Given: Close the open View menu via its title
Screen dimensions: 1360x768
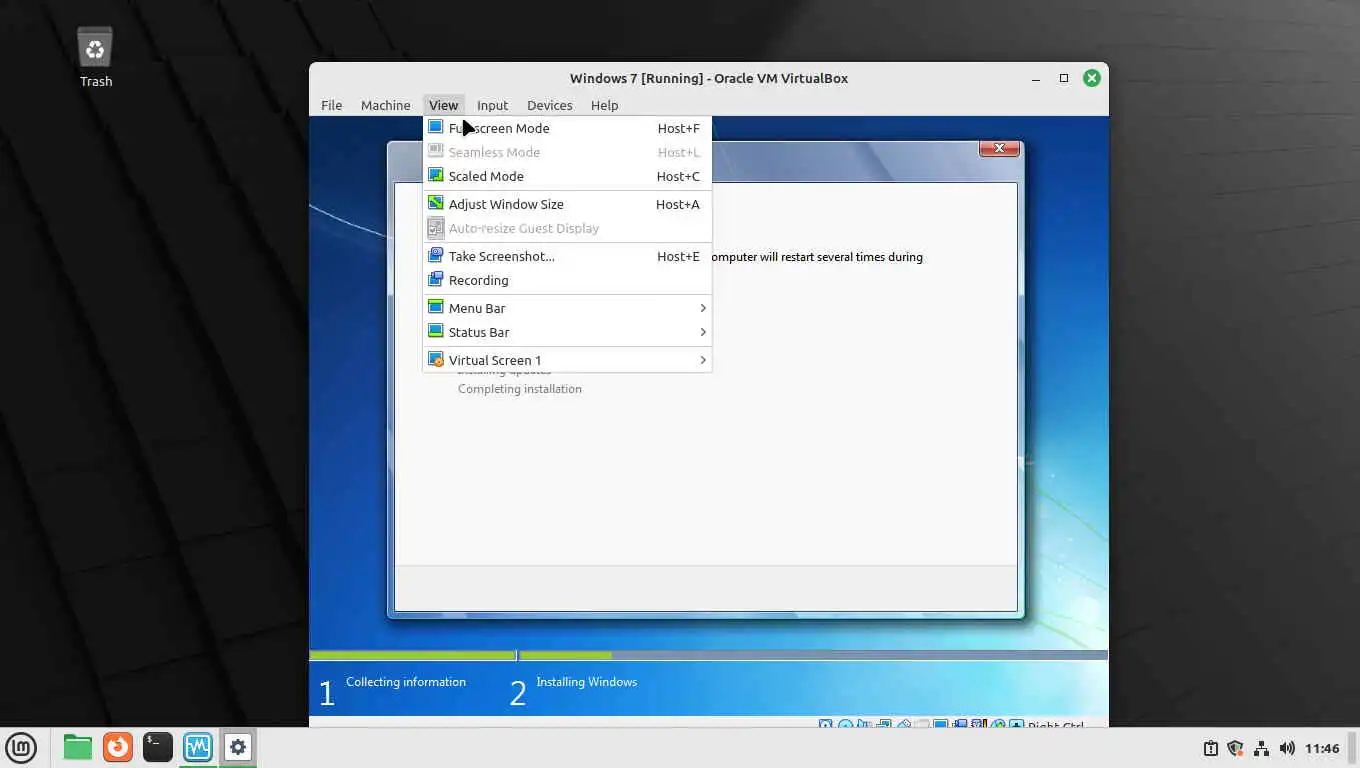Looking at the screenshot, I should pos(443,105).
